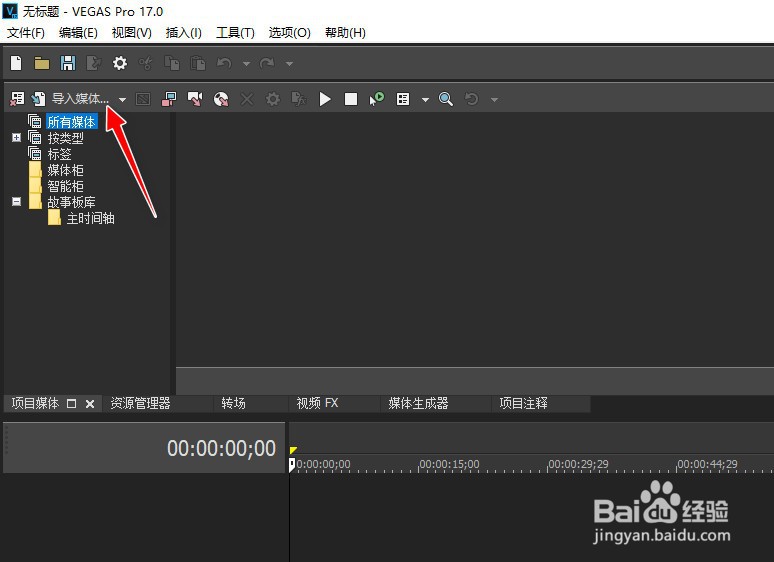This screenshot has height=562, width=774.
Task: Open the 编辑(E) menu
Action: [x=78, y=33]
